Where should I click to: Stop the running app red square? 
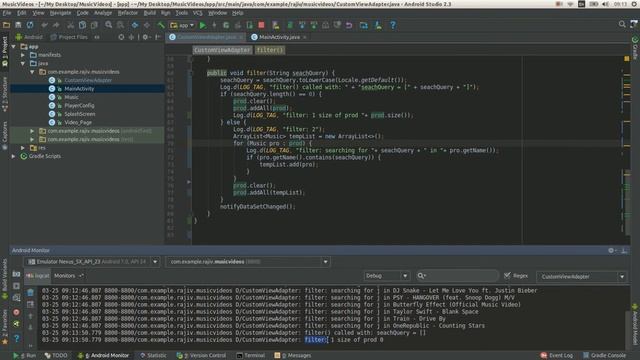261,25
